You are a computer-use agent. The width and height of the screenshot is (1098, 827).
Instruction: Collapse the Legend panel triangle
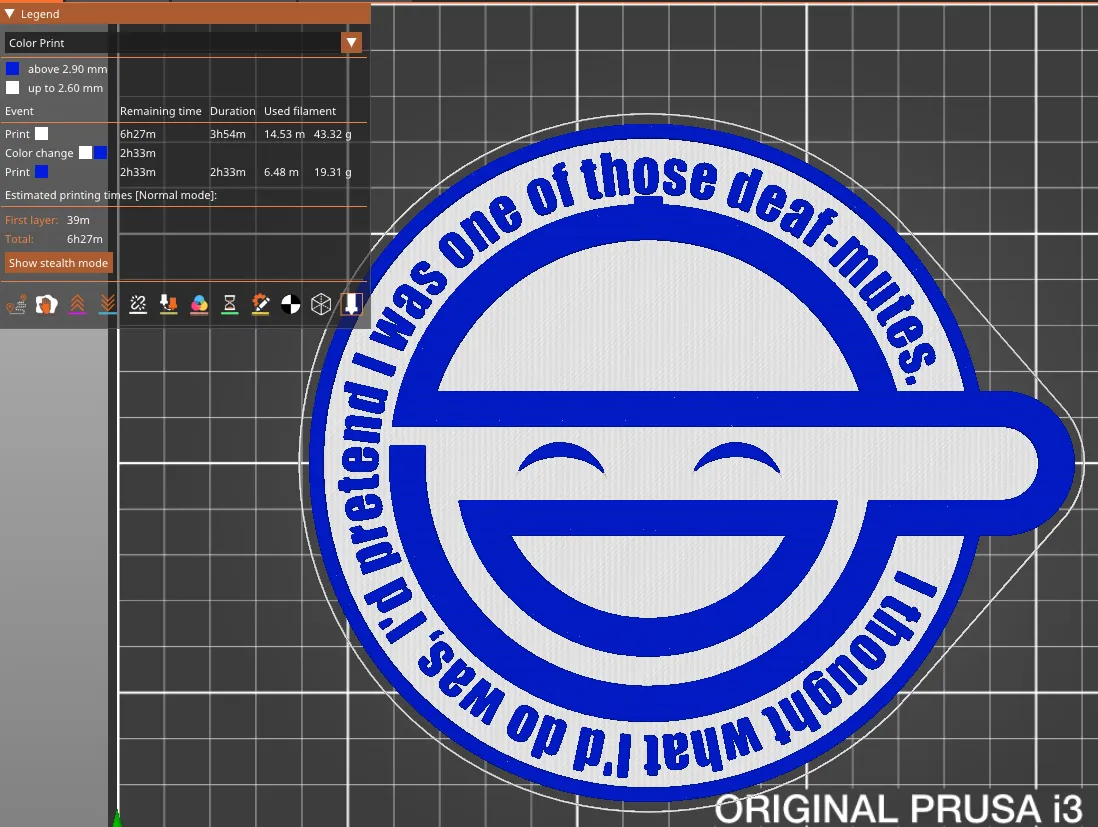tap(10, 14)
